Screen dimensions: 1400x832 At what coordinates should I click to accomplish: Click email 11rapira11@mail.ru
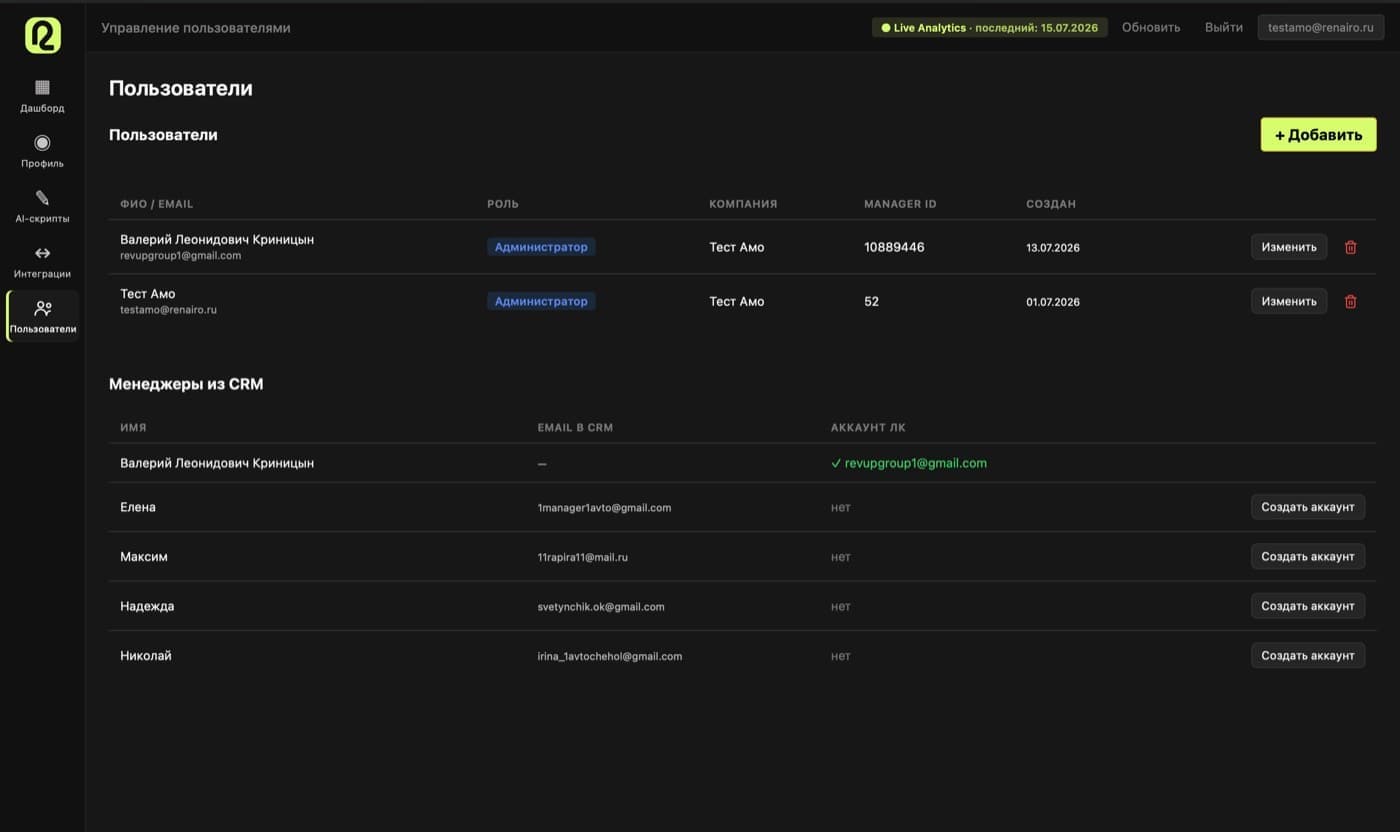point(582,557)
